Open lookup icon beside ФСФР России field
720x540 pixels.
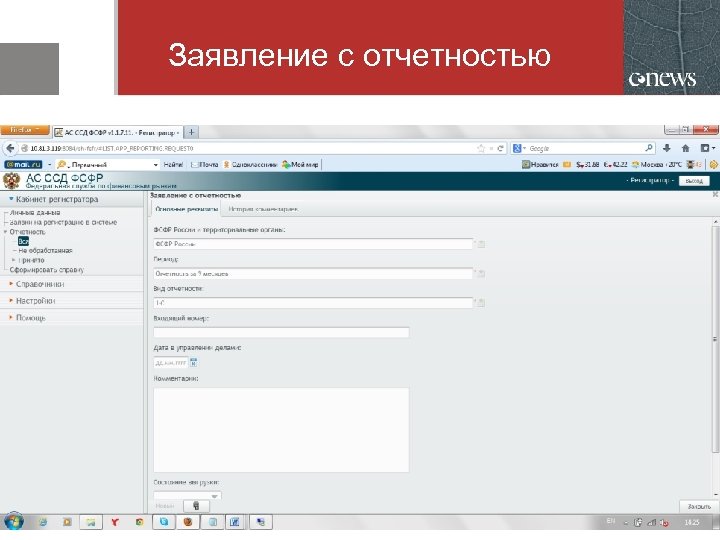[x=481, y=244]
